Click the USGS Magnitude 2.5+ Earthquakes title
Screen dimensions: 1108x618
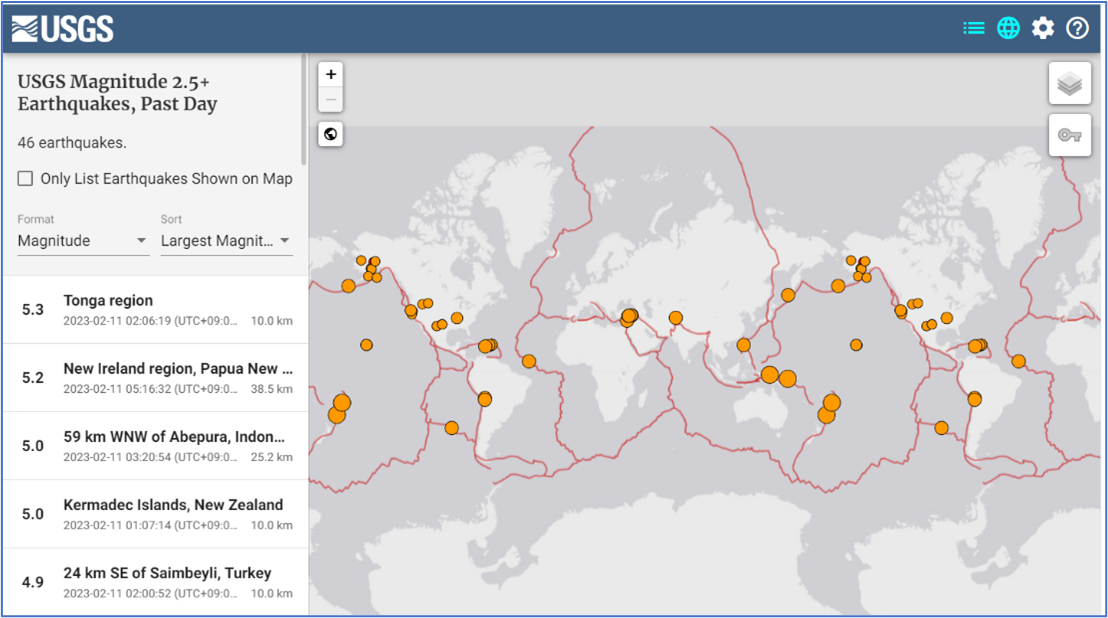click(117, 93)
